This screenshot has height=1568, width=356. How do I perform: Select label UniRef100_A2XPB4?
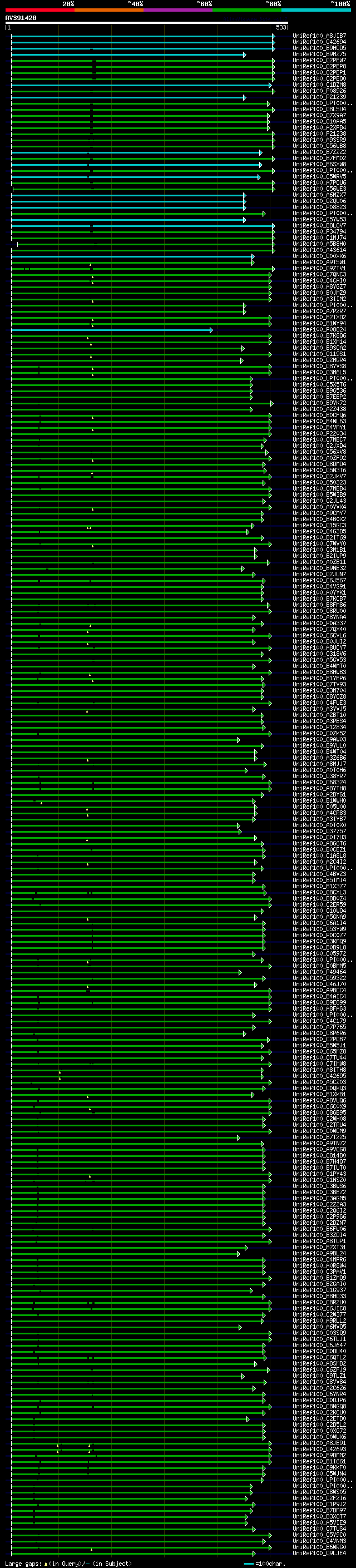[319, 128]
